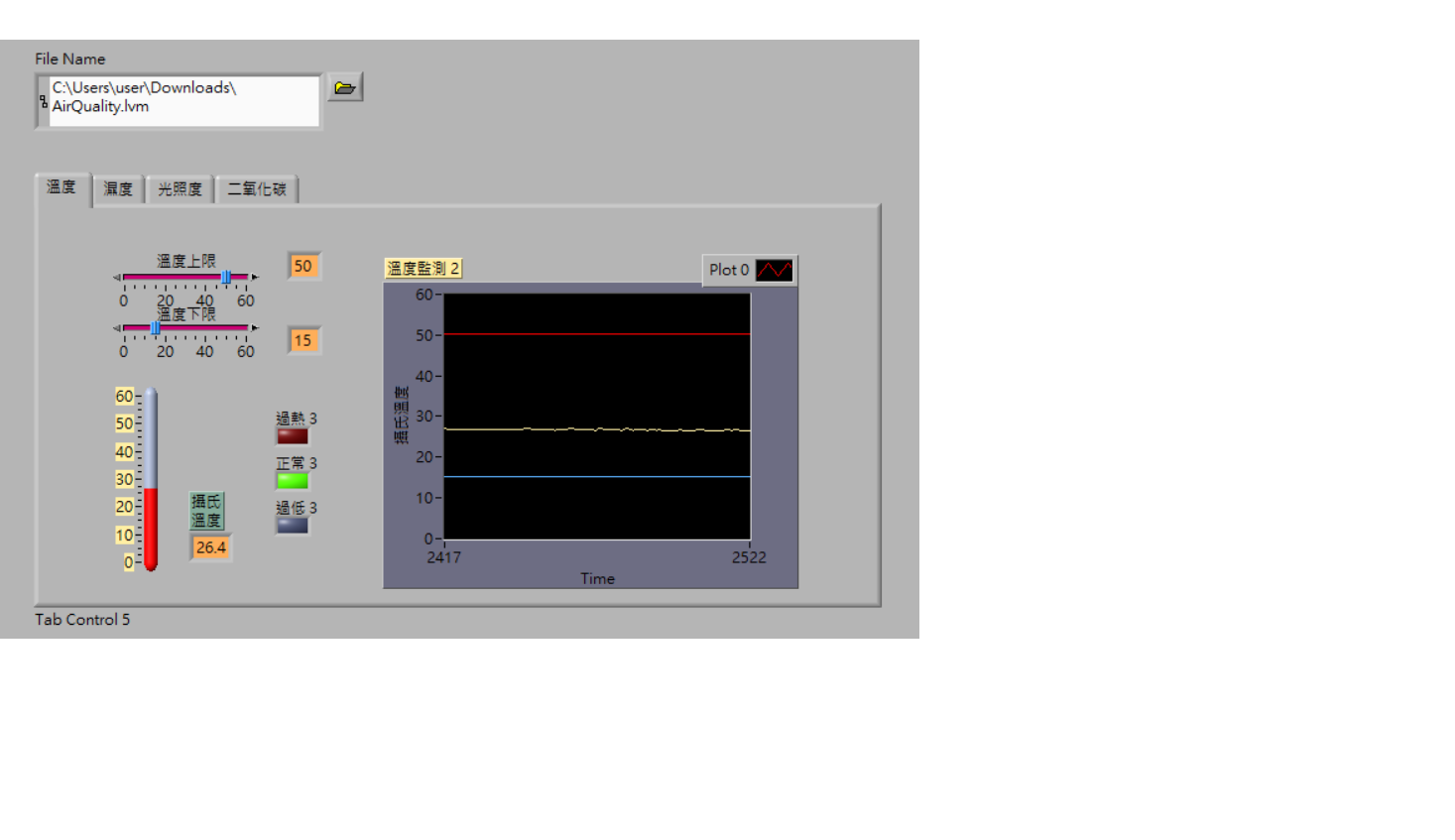Click the left arrow of the 溫度下限 slider
The height and width of the screenshot is (840, 1455).
coord(117,328)
